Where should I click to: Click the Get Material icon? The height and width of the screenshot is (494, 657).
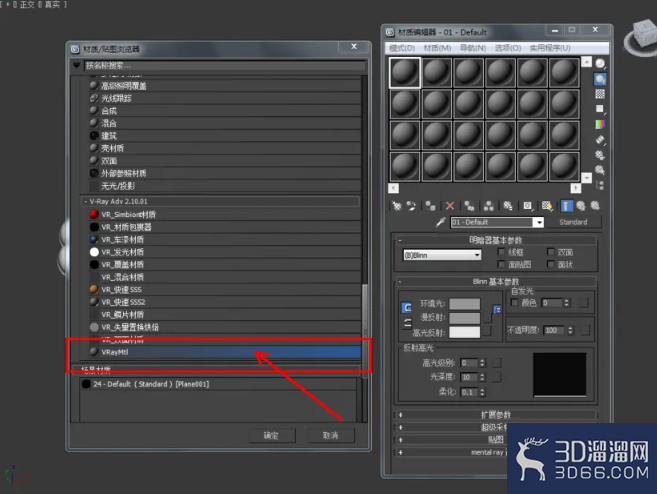(396, 206)
